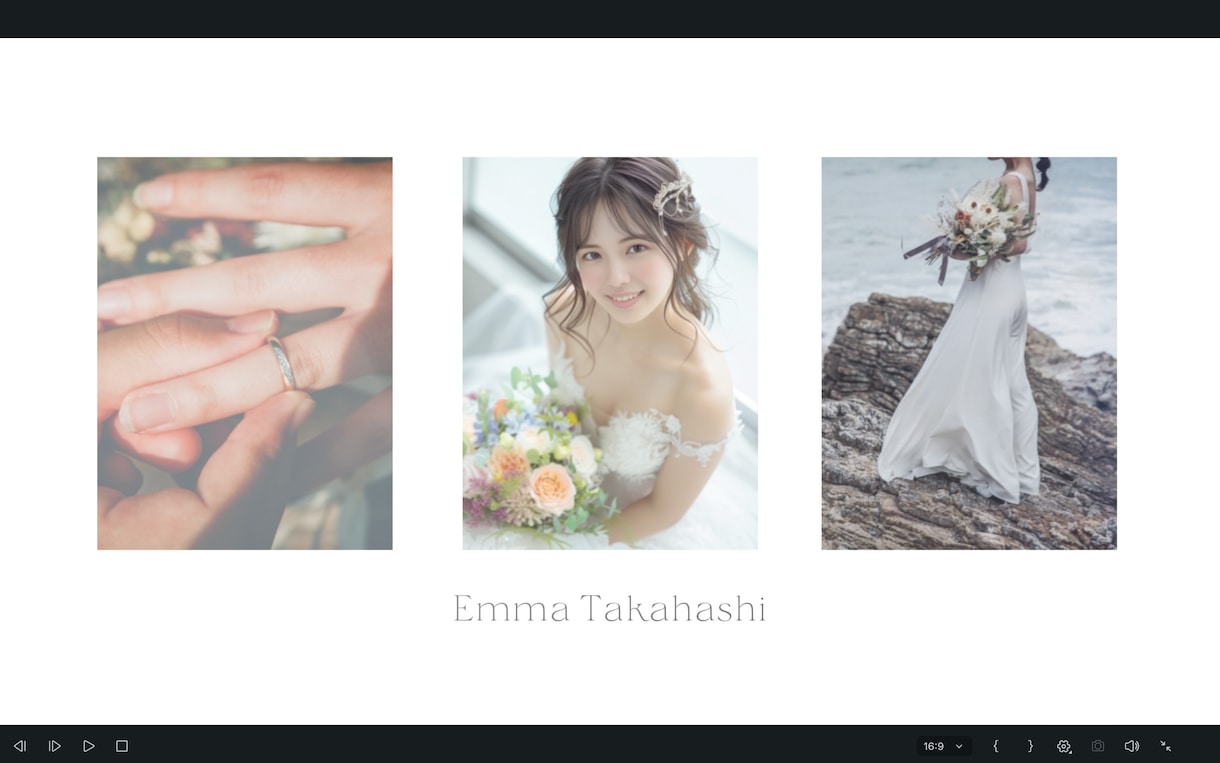Set the in point with left brace

[996, 746]
